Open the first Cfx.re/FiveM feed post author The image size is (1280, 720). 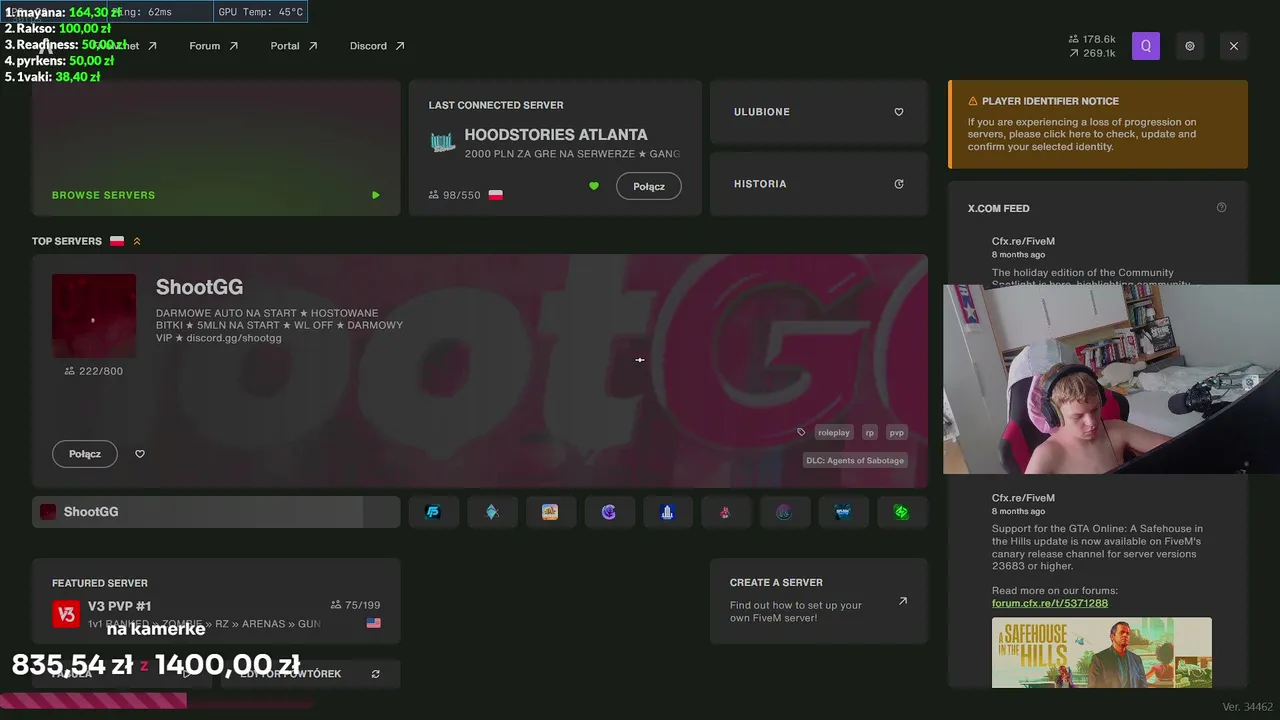coord(1023,241)
